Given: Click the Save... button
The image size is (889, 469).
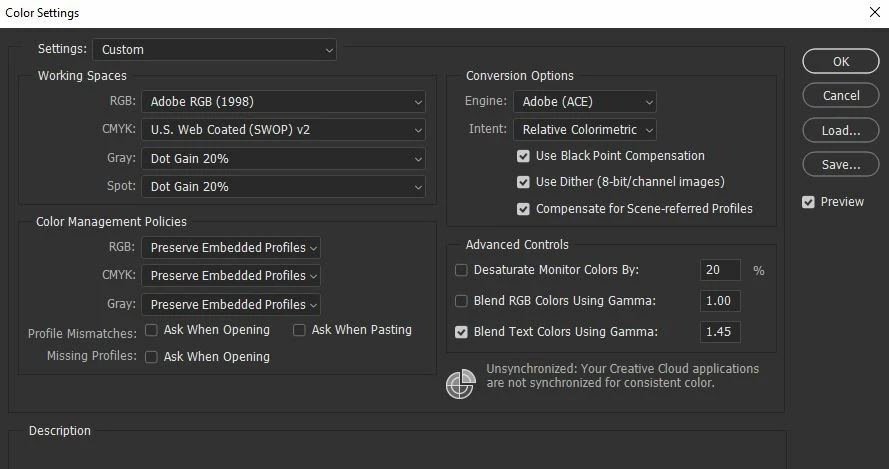Looking at the screenshot, I should click(x=841, y=164).
